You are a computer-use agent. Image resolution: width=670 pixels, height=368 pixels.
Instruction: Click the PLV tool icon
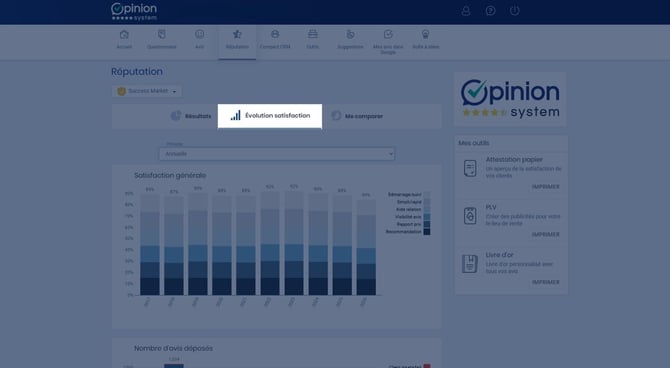pyautogui.click(x=470, y=216)
